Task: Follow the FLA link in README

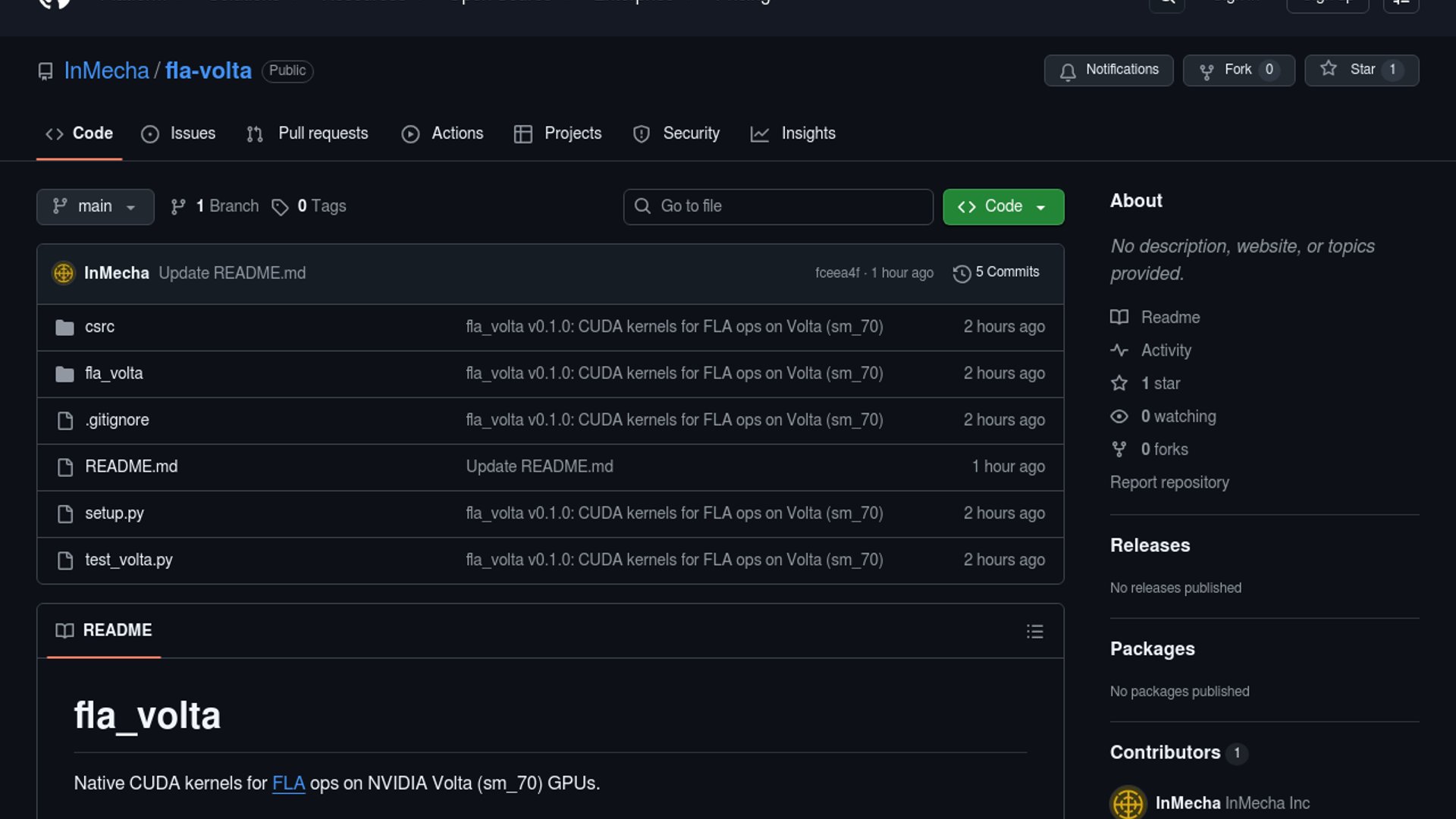Action: click(x=288, y=783)
